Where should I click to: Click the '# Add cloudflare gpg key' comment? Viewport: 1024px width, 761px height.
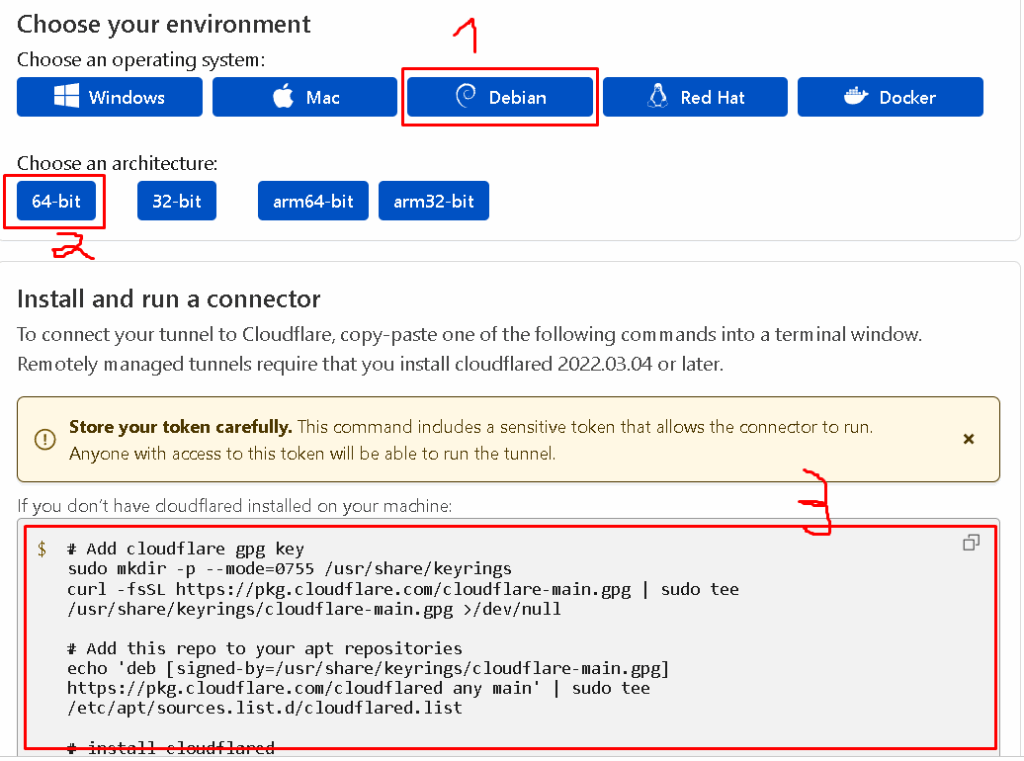[x=185, y=549]
